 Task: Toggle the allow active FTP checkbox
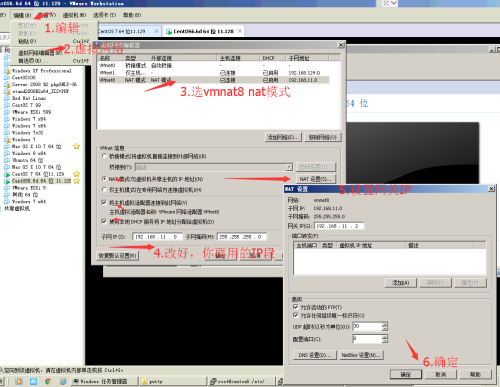pos(295,307)
